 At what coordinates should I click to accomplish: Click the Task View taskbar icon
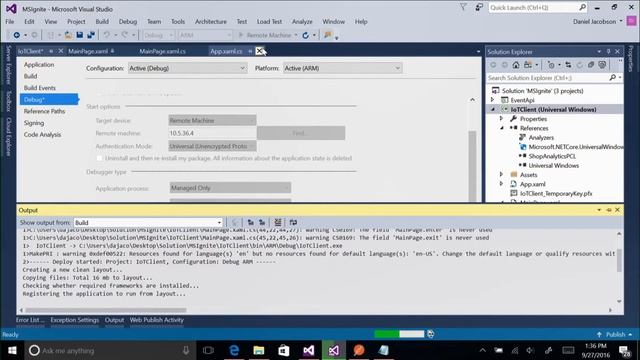(x=208, y=350)
